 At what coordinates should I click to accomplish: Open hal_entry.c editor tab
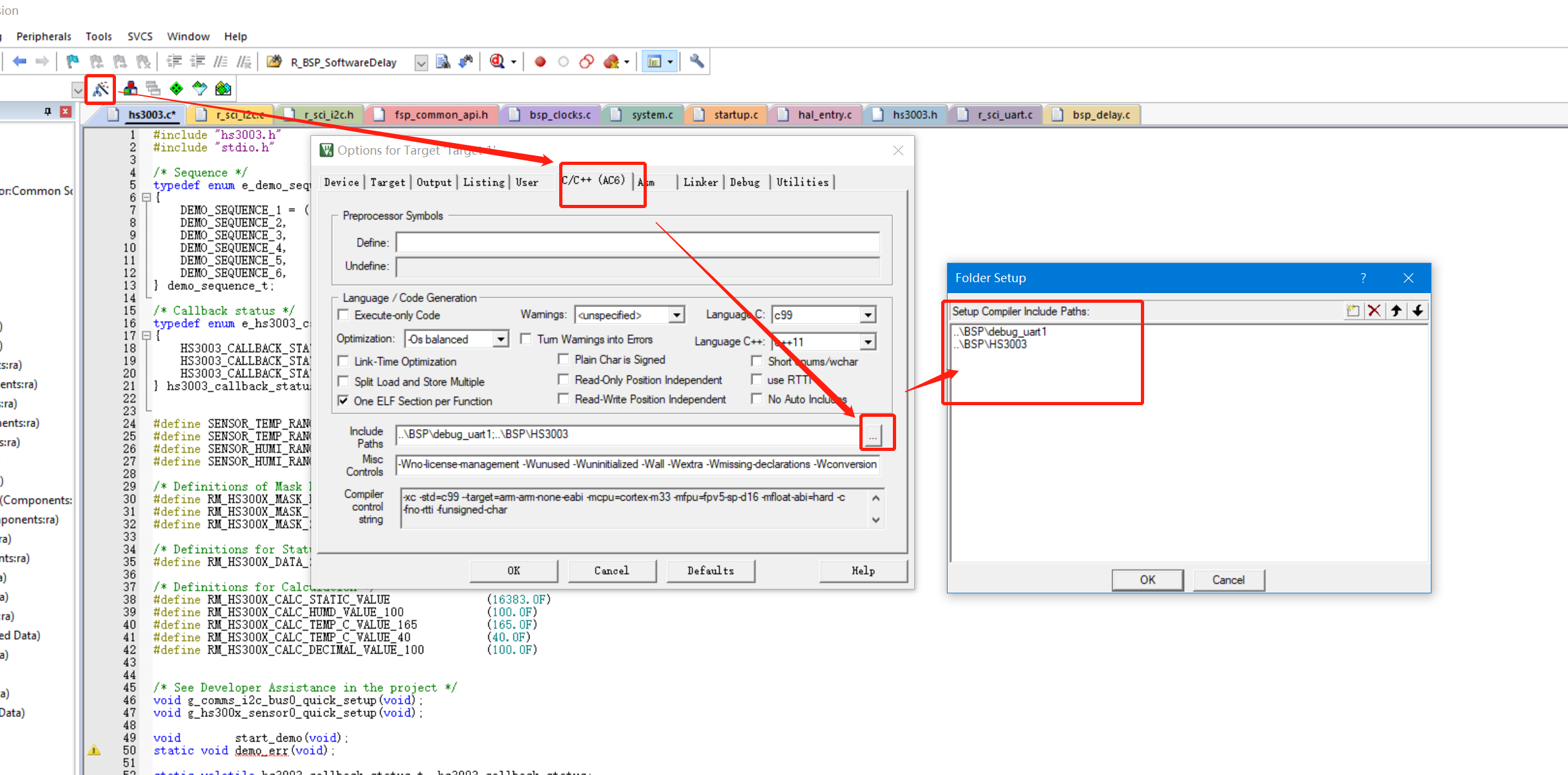[816, 115]
